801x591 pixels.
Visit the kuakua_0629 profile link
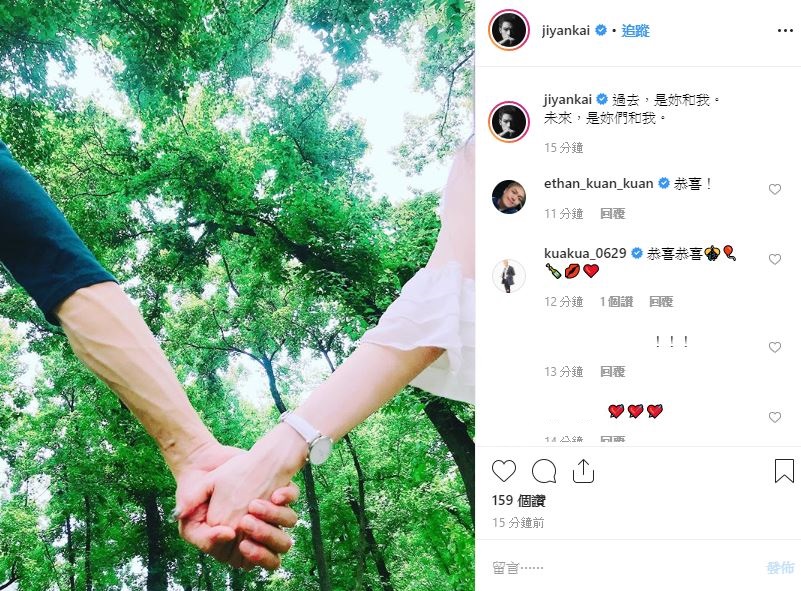585,253
